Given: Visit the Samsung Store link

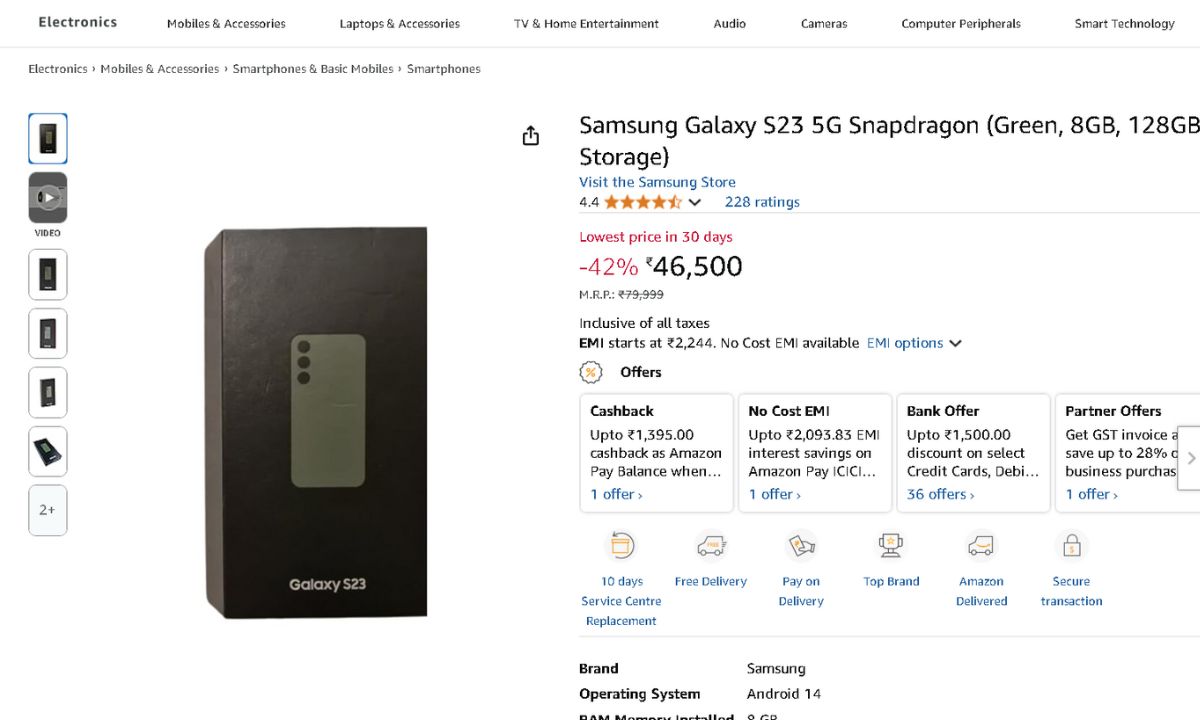Looking at the screenshot, I should [657, 182].
